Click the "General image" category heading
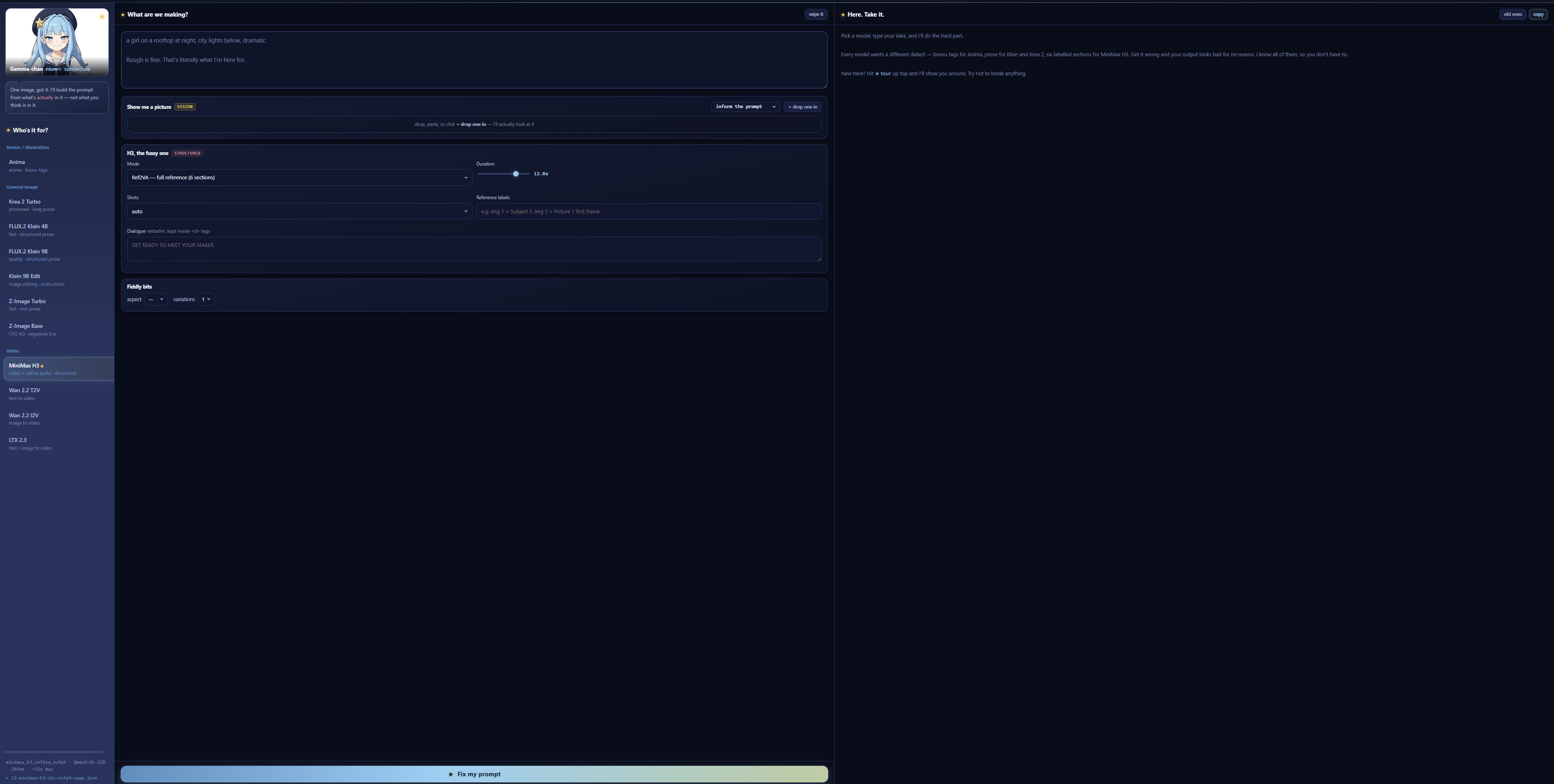 (x=22, y=187)
